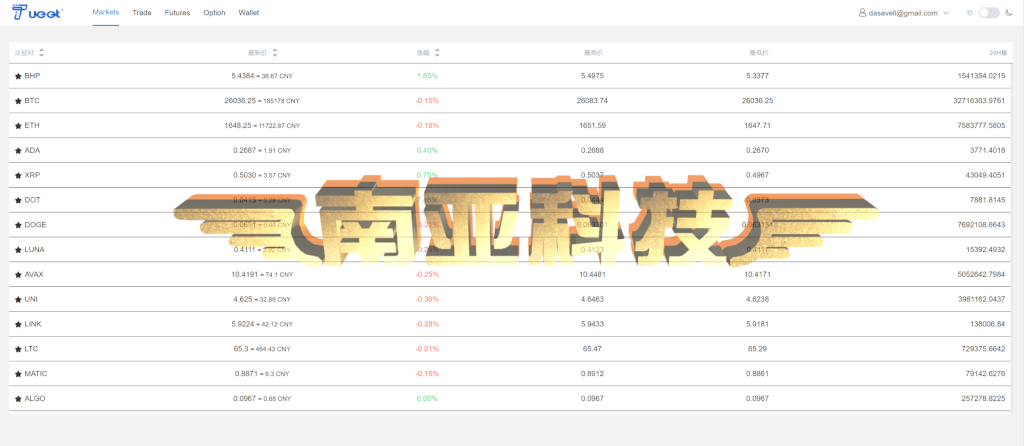Select the MATIC pair name
Screen dimensions: 1024x446
(x=36, y=374)
